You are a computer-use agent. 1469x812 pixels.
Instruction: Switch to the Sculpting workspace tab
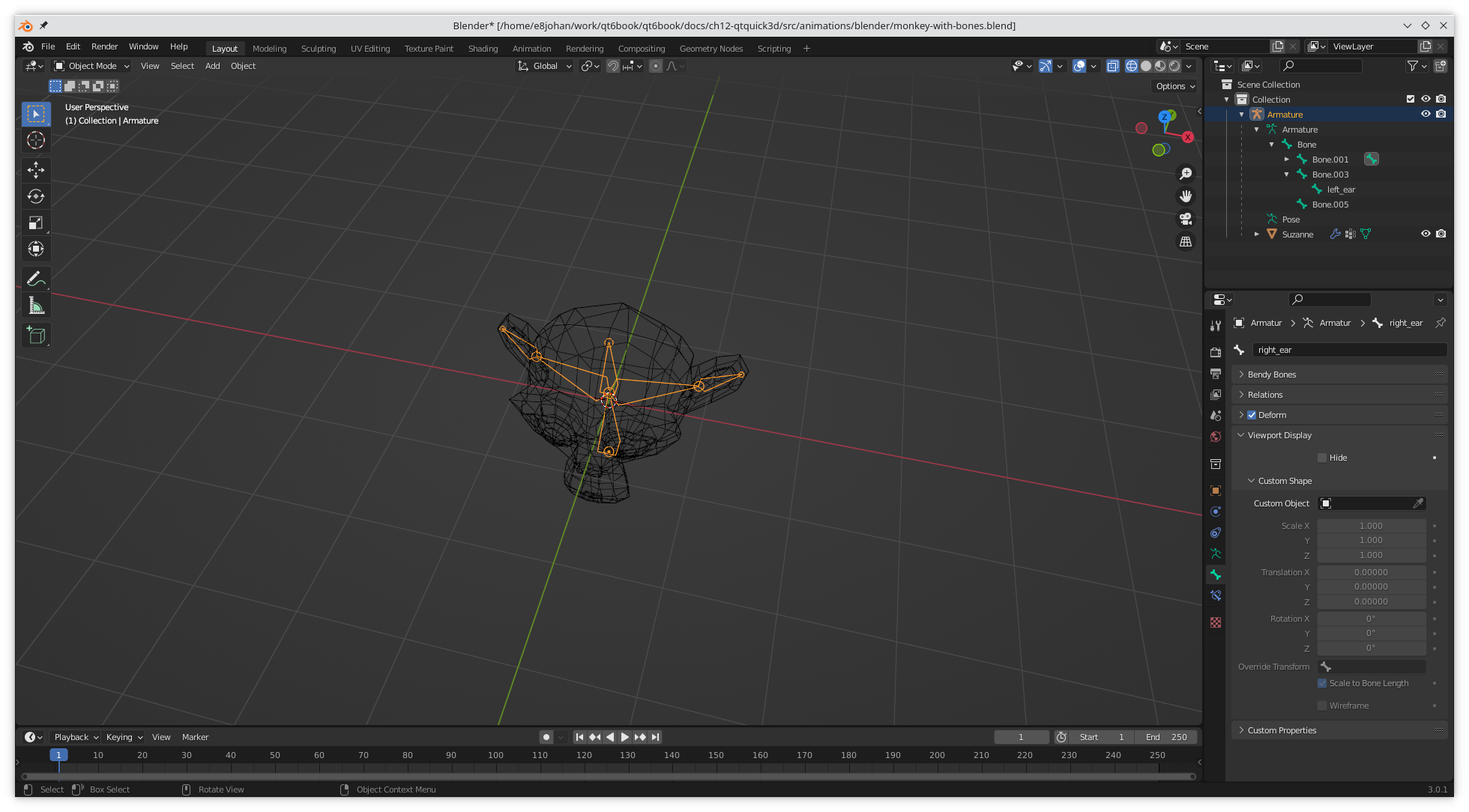(x=319, y=49)
